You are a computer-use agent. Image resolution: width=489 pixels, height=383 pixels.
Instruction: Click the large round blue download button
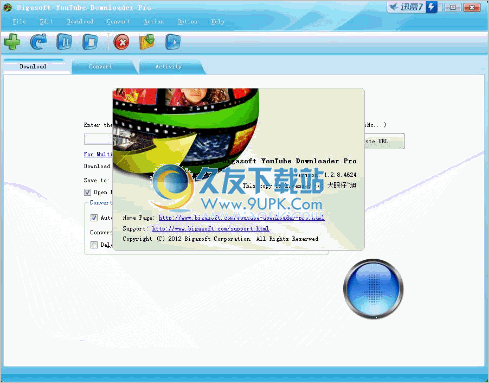tap(373, 288)
